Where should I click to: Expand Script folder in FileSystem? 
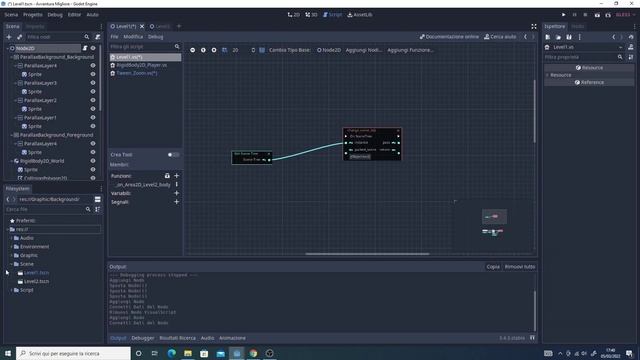[11, 290]
